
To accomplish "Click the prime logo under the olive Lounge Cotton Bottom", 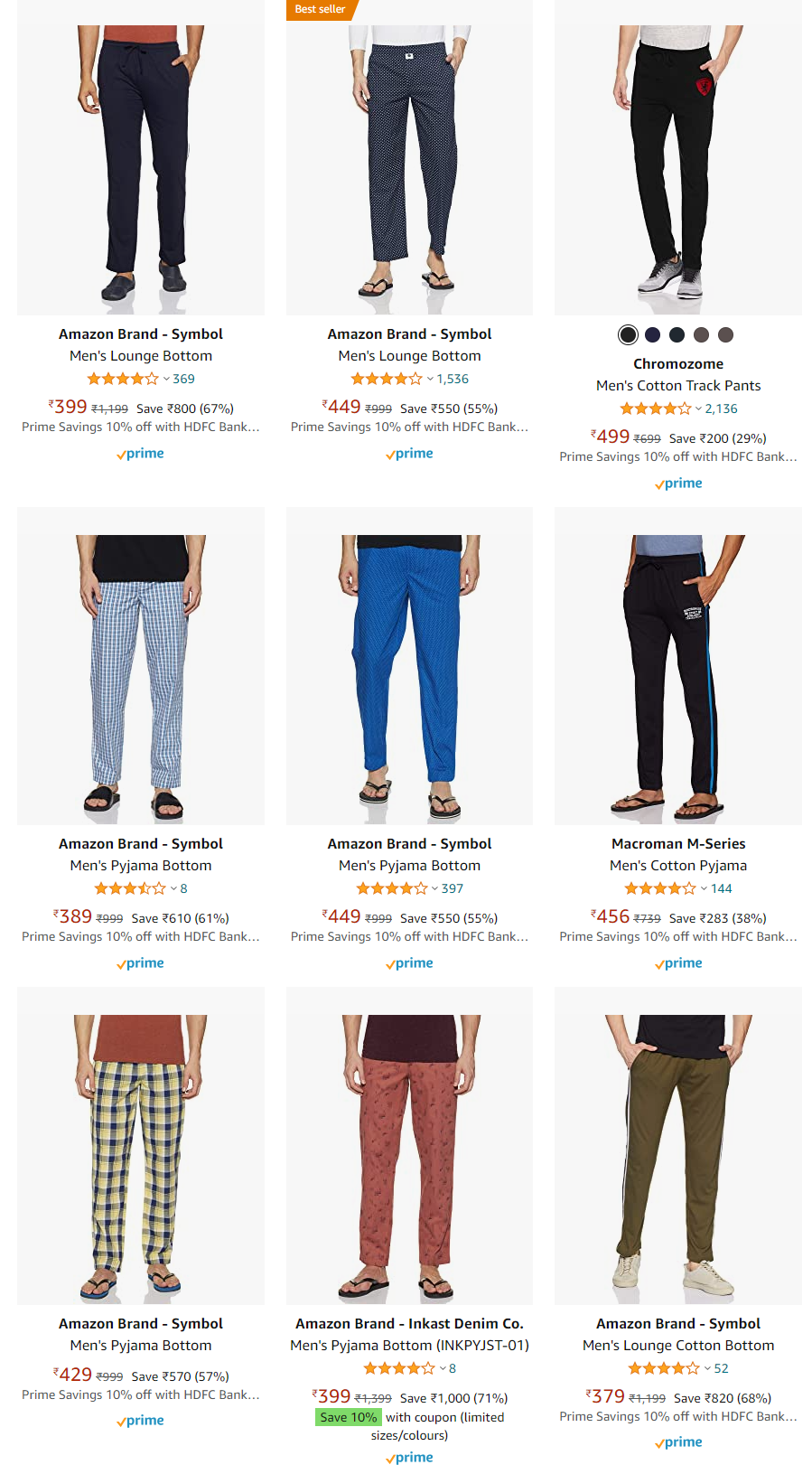I will coord(678,1442).
